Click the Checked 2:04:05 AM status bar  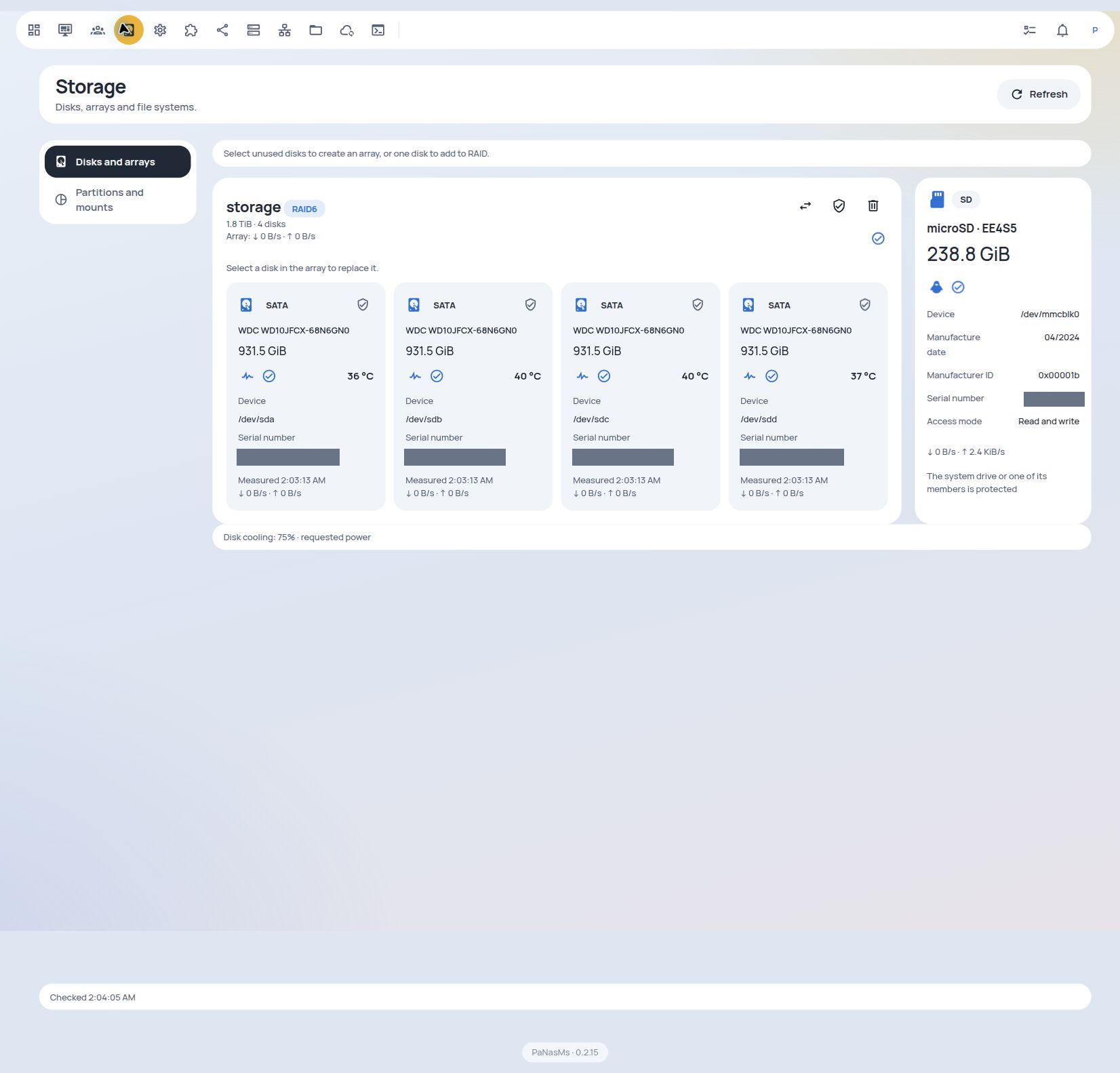coord(565,997)
